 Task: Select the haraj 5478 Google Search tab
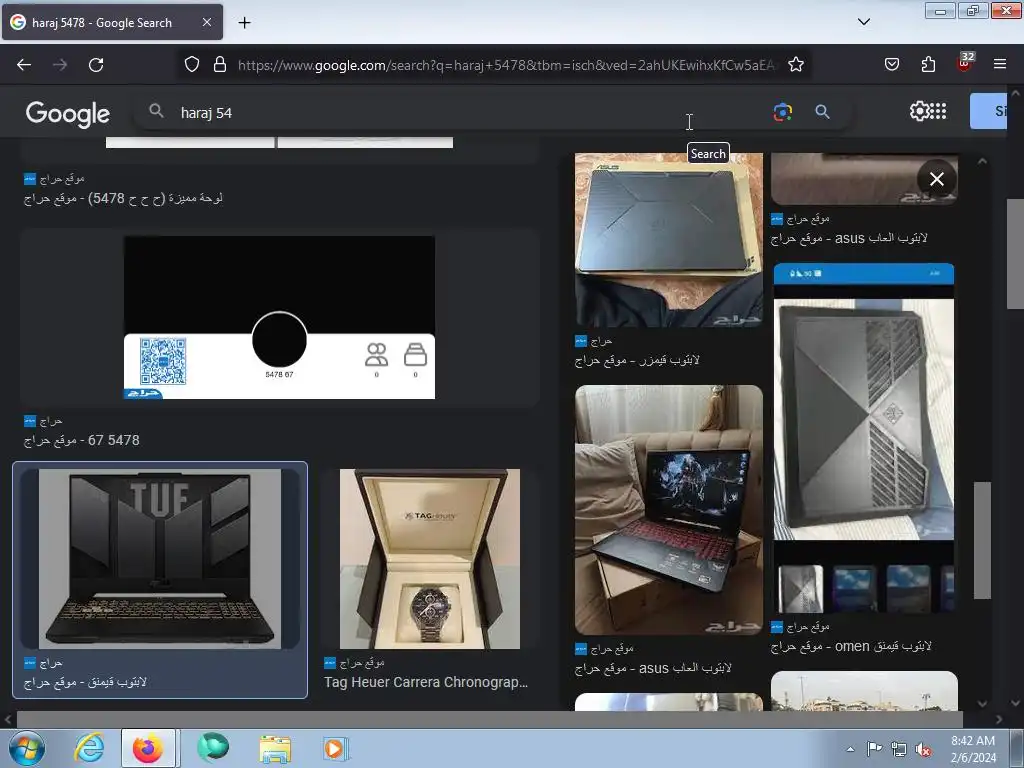coord(112,23)
